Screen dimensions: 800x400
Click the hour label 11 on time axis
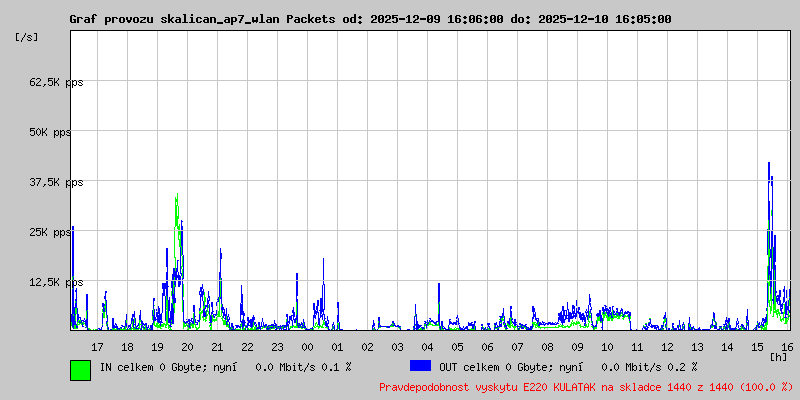pyautogui.click(x=637, y=347)
